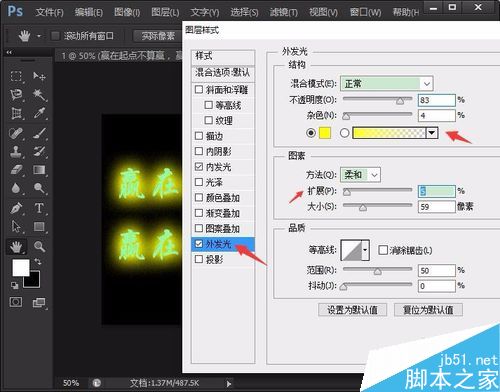This screenshot has width=500, height=392.
Task: Enable 滚动所有窗口 checkbox
Action: [55, 36]
